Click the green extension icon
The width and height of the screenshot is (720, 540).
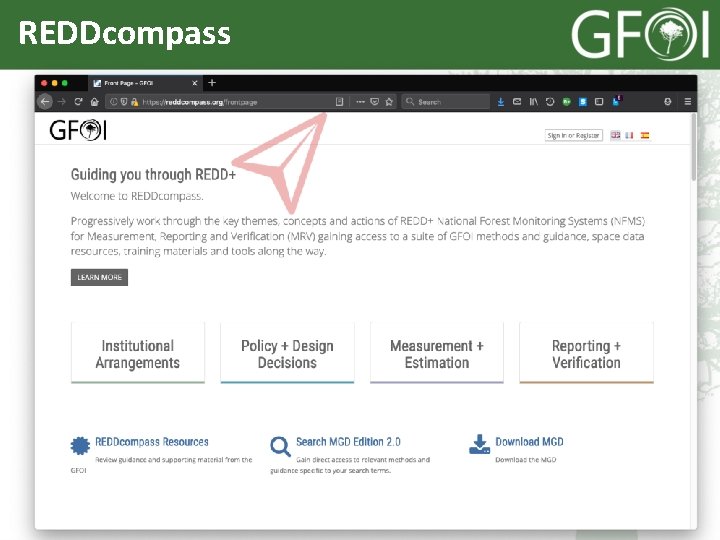pos(567,102)
